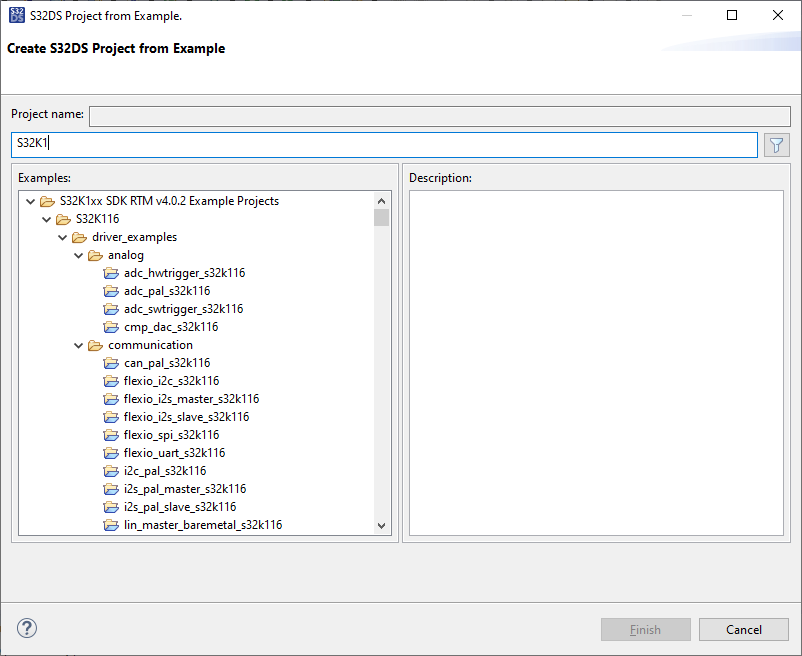Collapse the communication folder

coord(78,345)
